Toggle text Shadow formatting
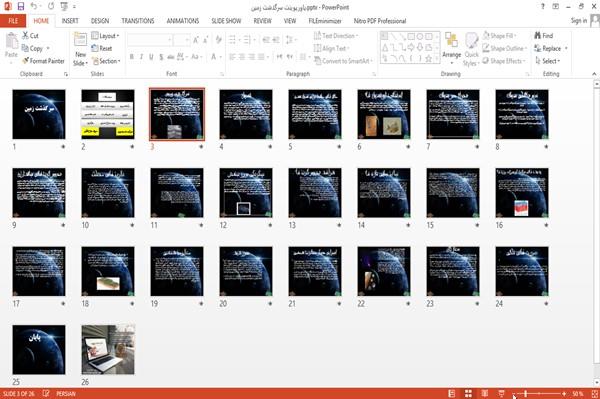The image size is (600, 399). click(x=161, y=57)
